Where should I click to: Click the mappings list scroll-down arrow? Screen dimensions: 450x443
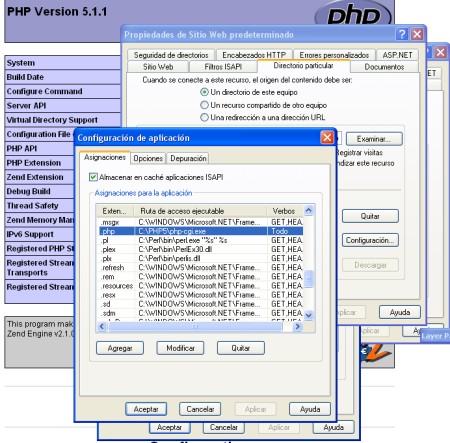click(308, 315)
